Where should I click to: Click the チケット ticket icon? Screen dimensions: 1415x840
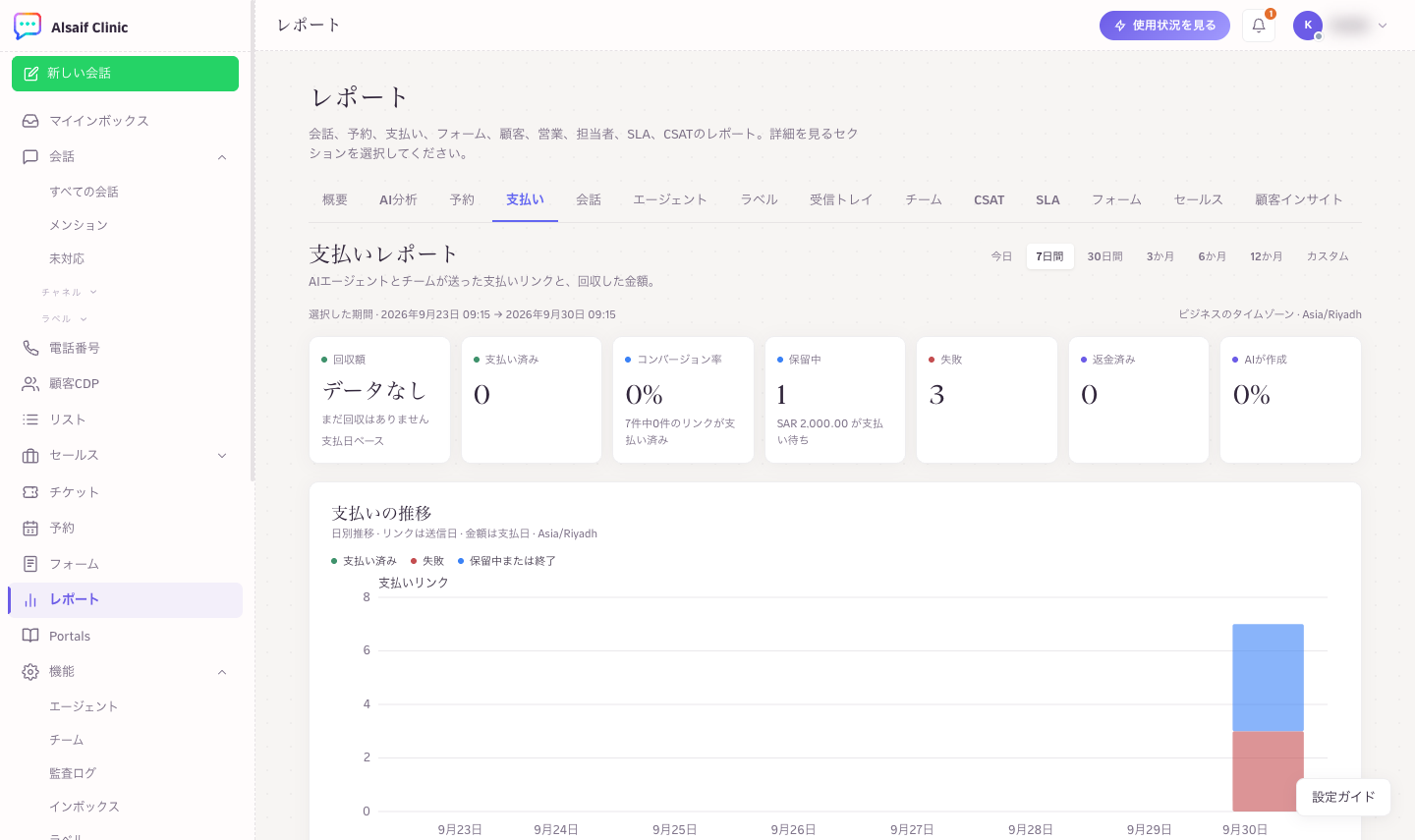[30, 492]
